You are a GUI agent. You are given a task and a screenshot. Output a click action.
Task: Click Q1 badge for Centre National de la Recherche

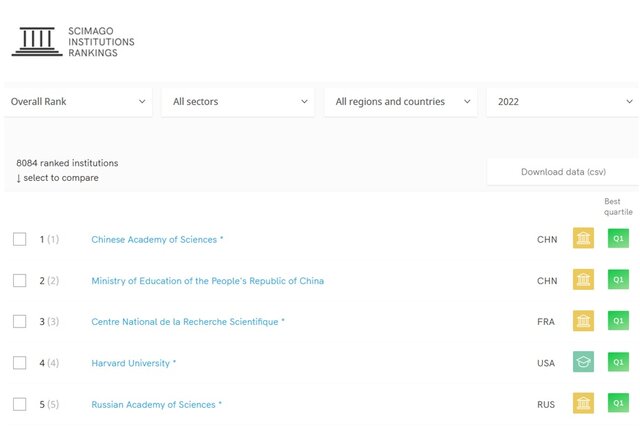click(x=618, y=321)
